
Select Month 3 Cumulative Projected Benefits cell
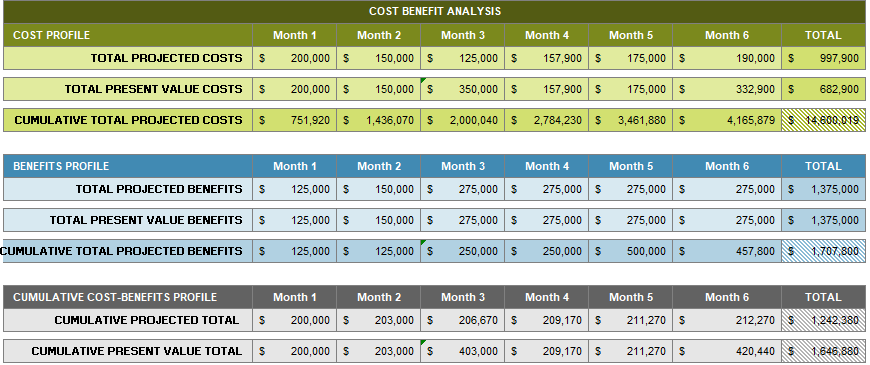[x=463, y=251]
